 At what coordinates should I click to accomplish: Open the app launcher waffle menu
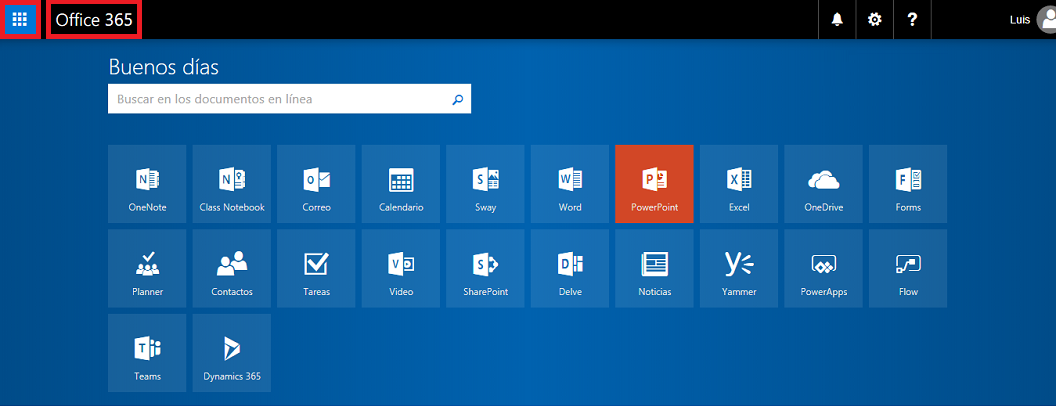(20, 20)
